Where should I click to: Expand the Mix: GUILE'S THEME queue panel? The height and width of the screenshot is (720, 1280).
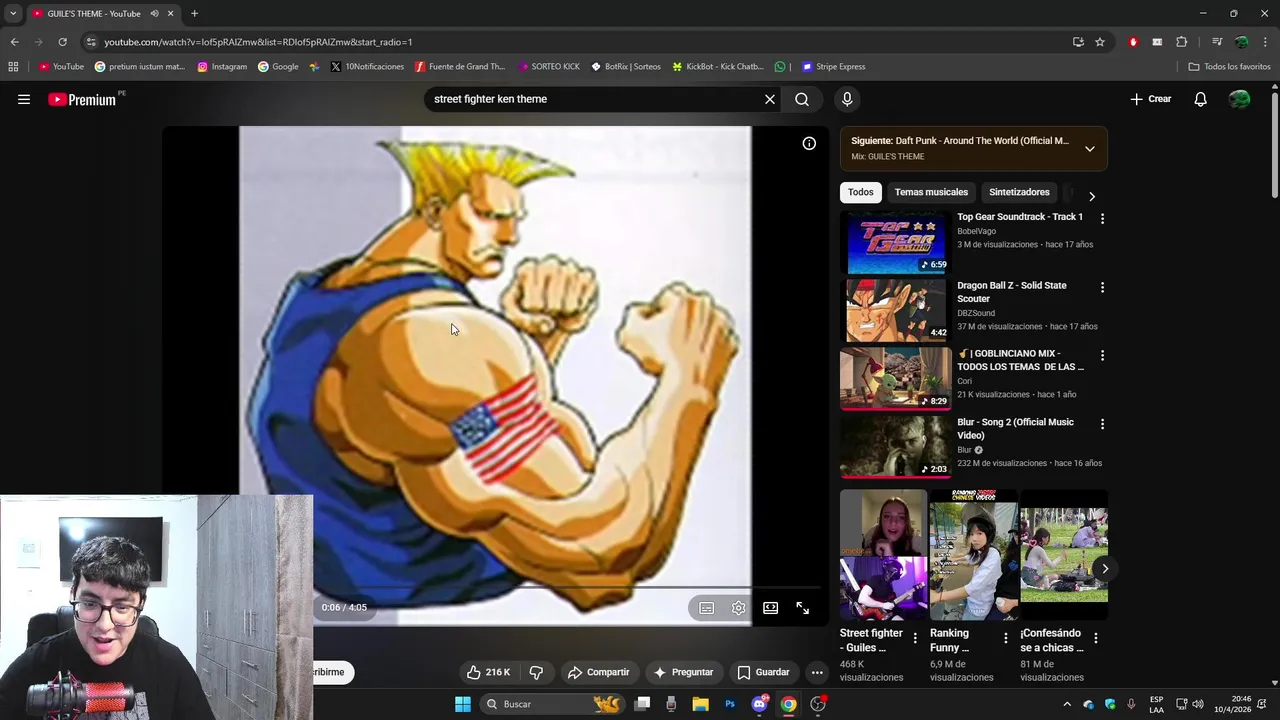pyautogui.click(x=1090, y=149)
